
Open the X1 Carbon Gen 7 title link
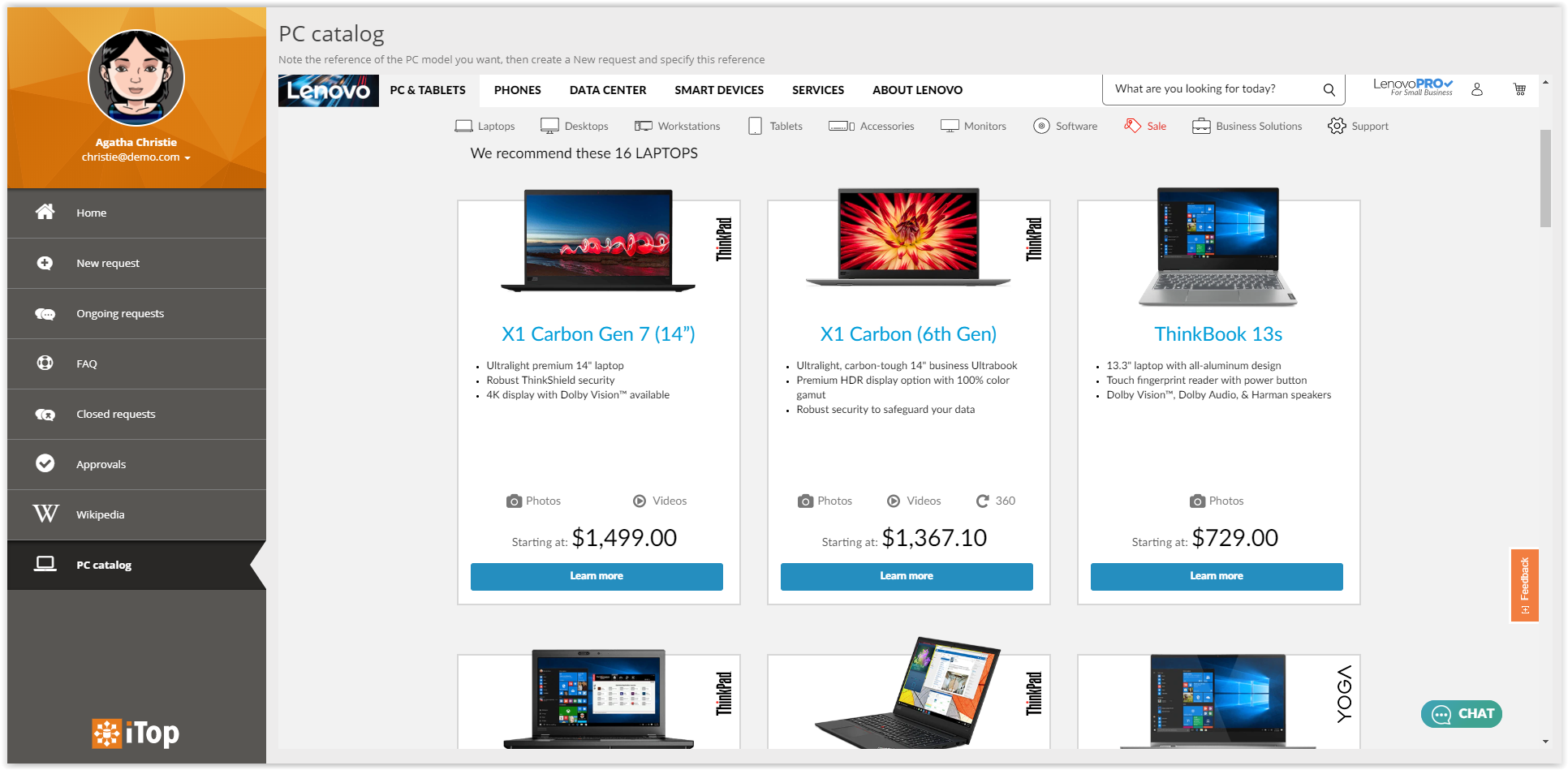click(x=598, y=334)
